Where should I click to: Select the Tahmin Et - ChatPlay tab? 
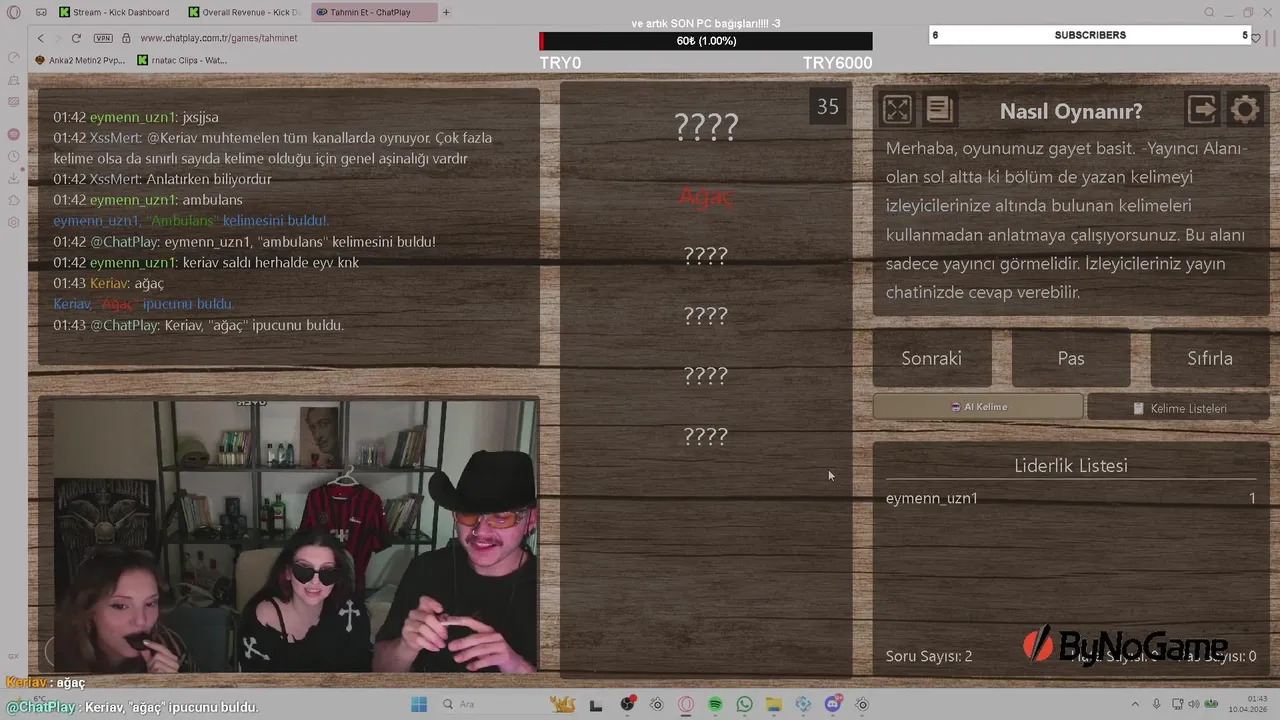(374, 12)
